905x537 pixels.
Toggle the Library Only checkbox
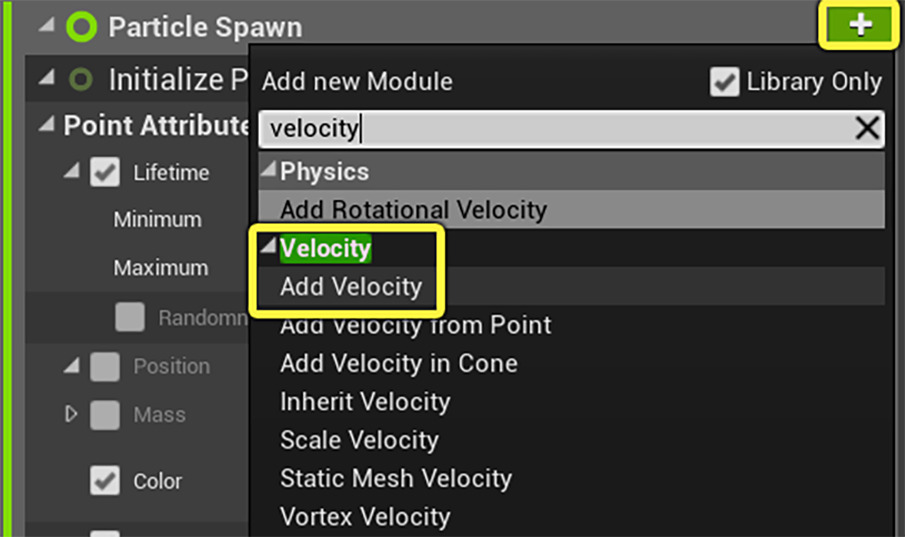[x=724, y=82]
